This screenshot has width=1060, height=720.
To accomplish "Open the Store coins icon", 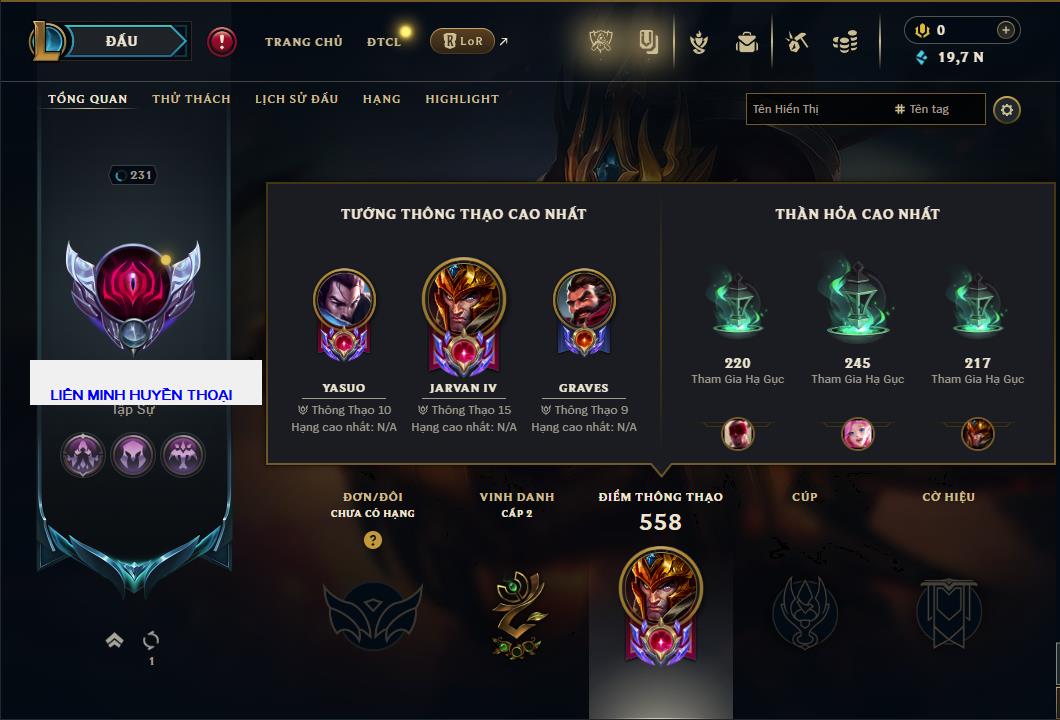I will point(845,42).
